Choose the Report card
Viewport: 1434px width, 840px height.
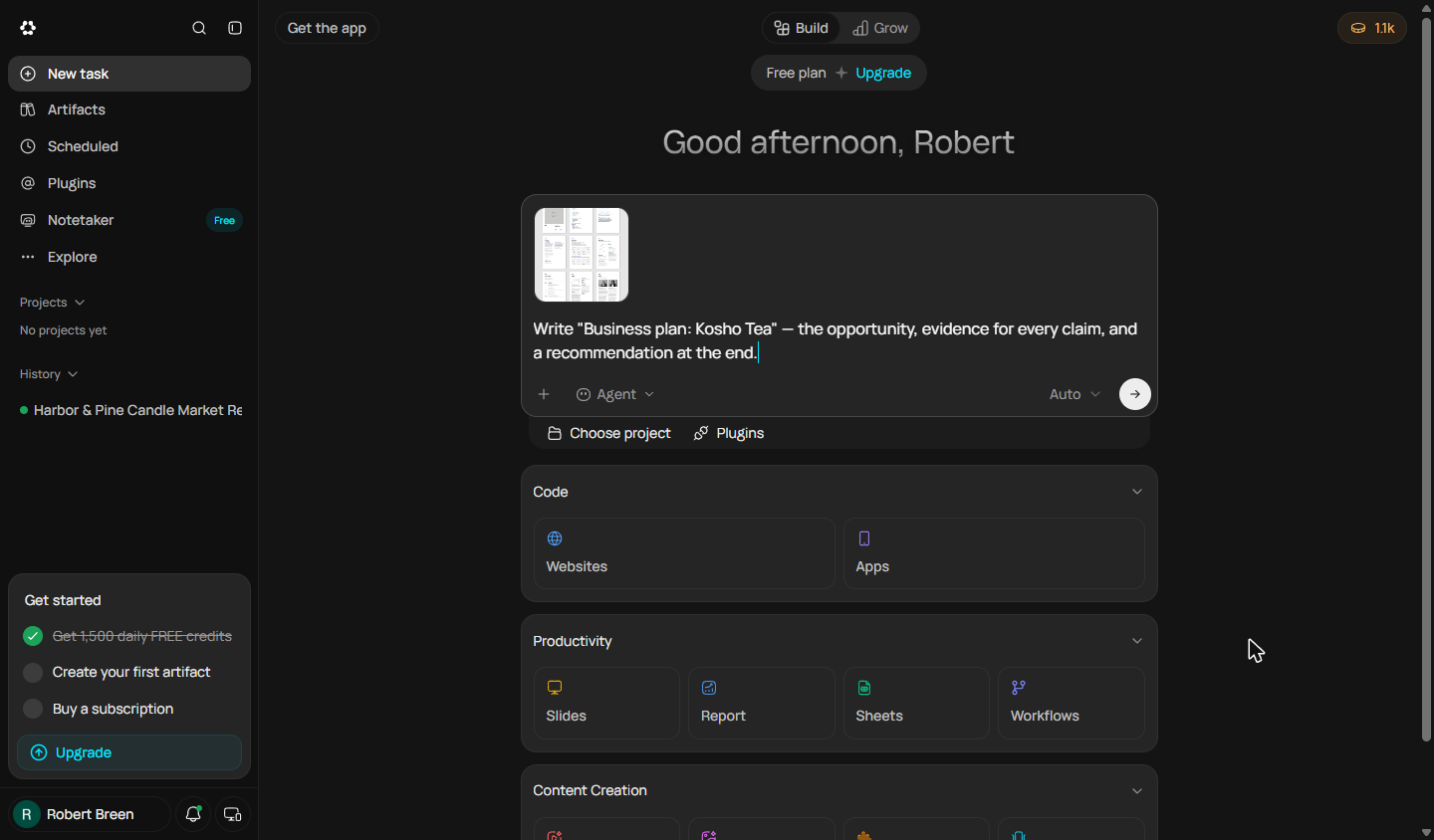[762, 703]
